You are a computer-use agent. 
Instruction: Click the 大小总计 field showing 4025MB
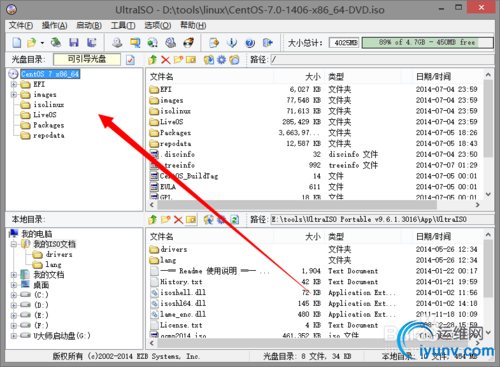344,42
